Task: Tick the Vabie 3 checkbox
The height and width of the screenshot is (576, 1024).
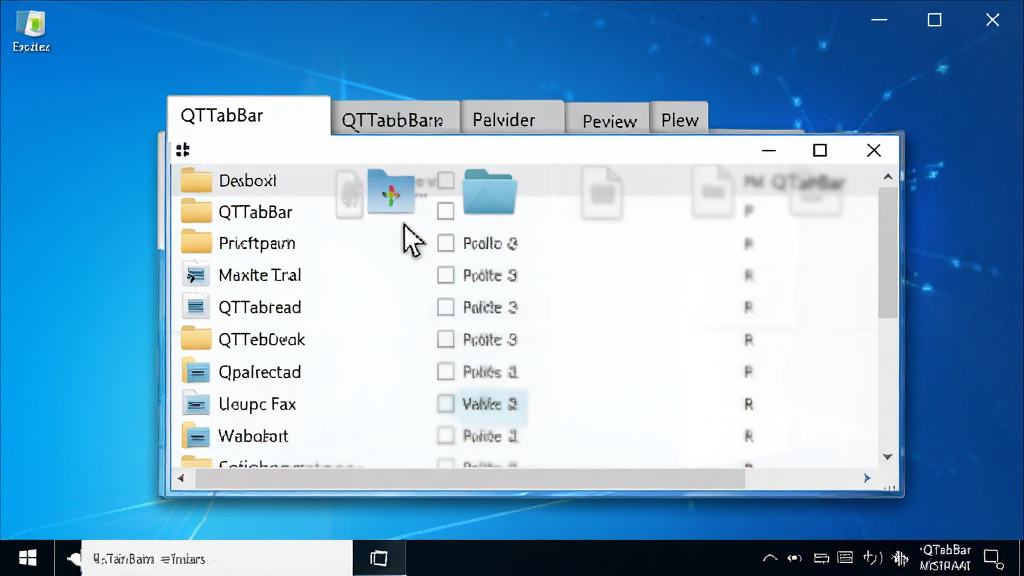Action: pos(445,404)
